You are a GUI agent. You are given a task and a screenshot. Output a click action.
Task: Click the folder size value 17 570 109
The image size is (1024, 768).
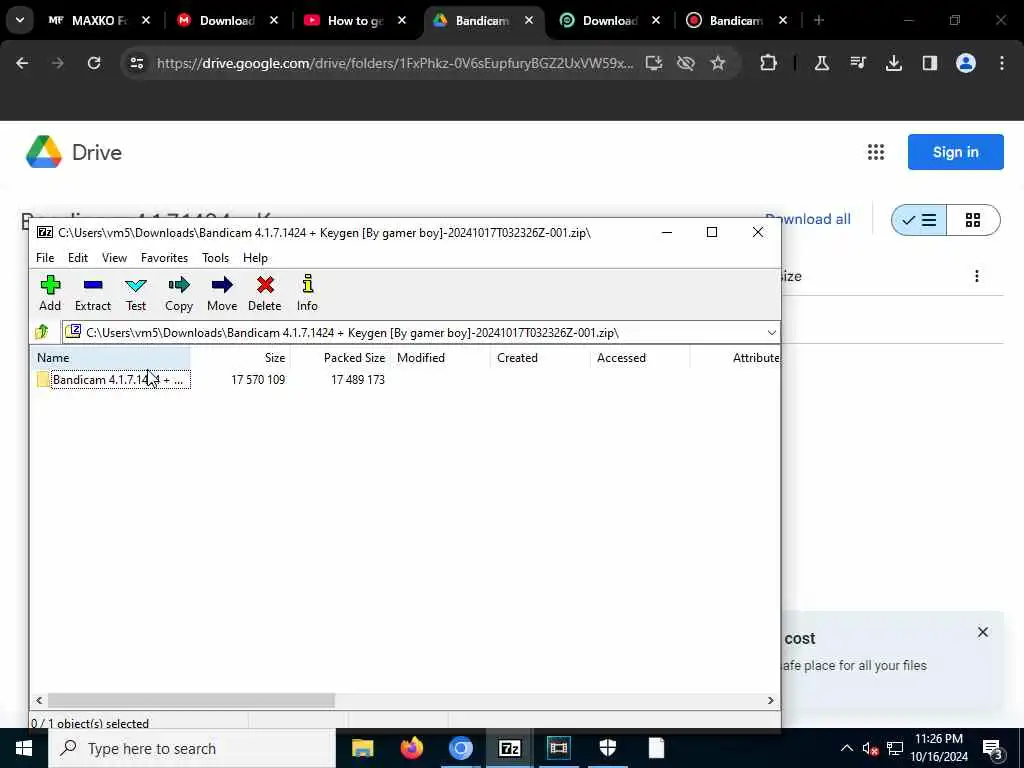coord(258,379)
